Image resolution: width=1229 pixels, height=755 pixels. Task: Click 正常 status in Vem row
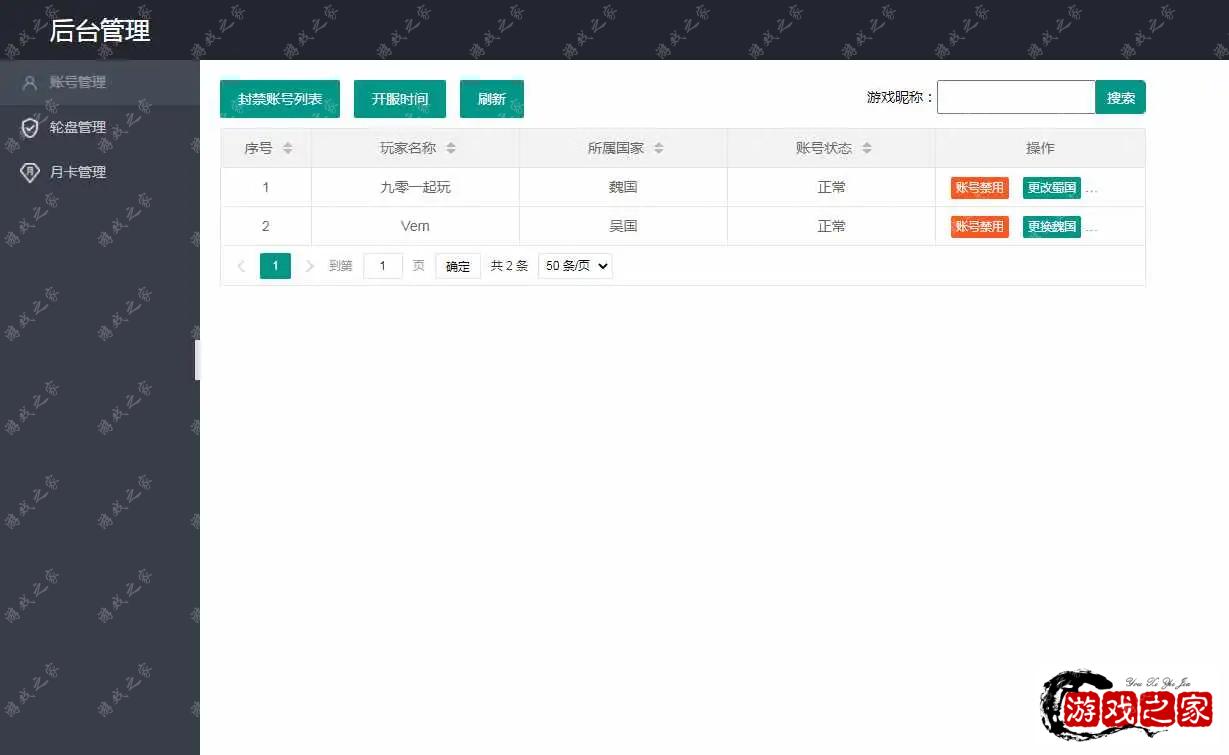pos(831,226)
